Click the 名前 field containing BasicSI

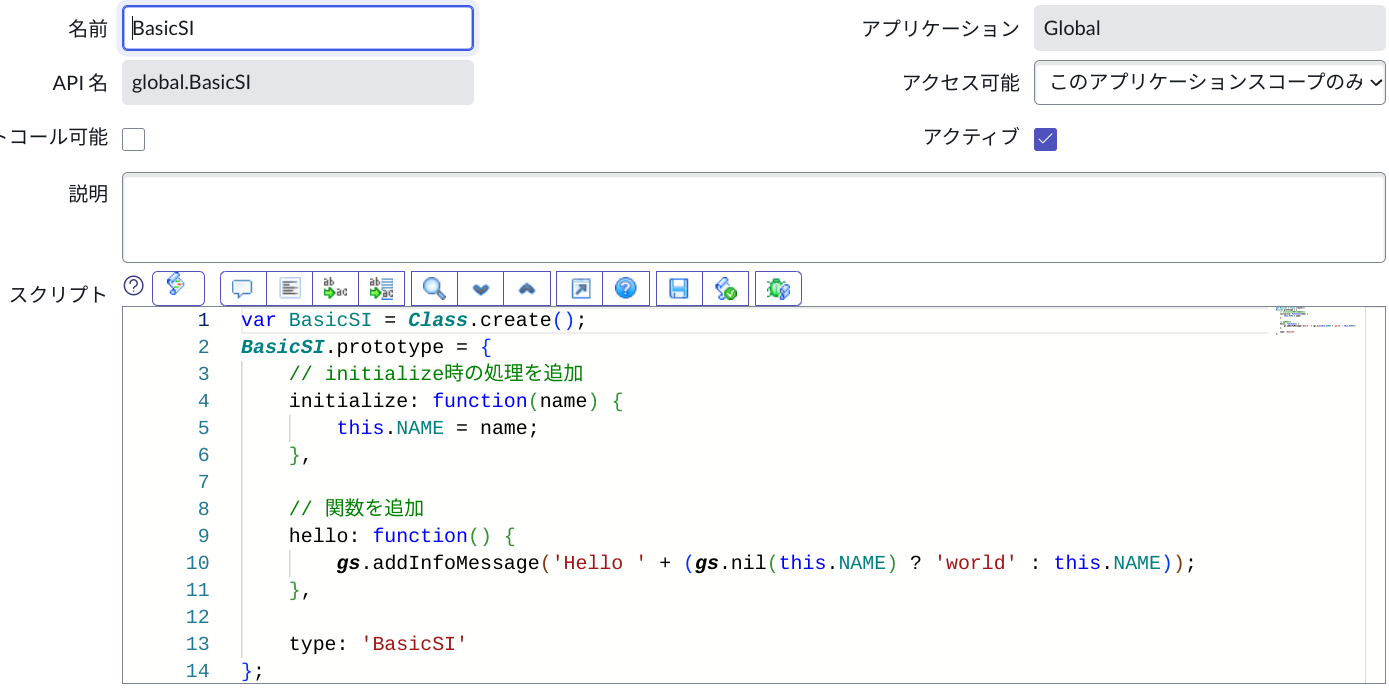point(297,28)
